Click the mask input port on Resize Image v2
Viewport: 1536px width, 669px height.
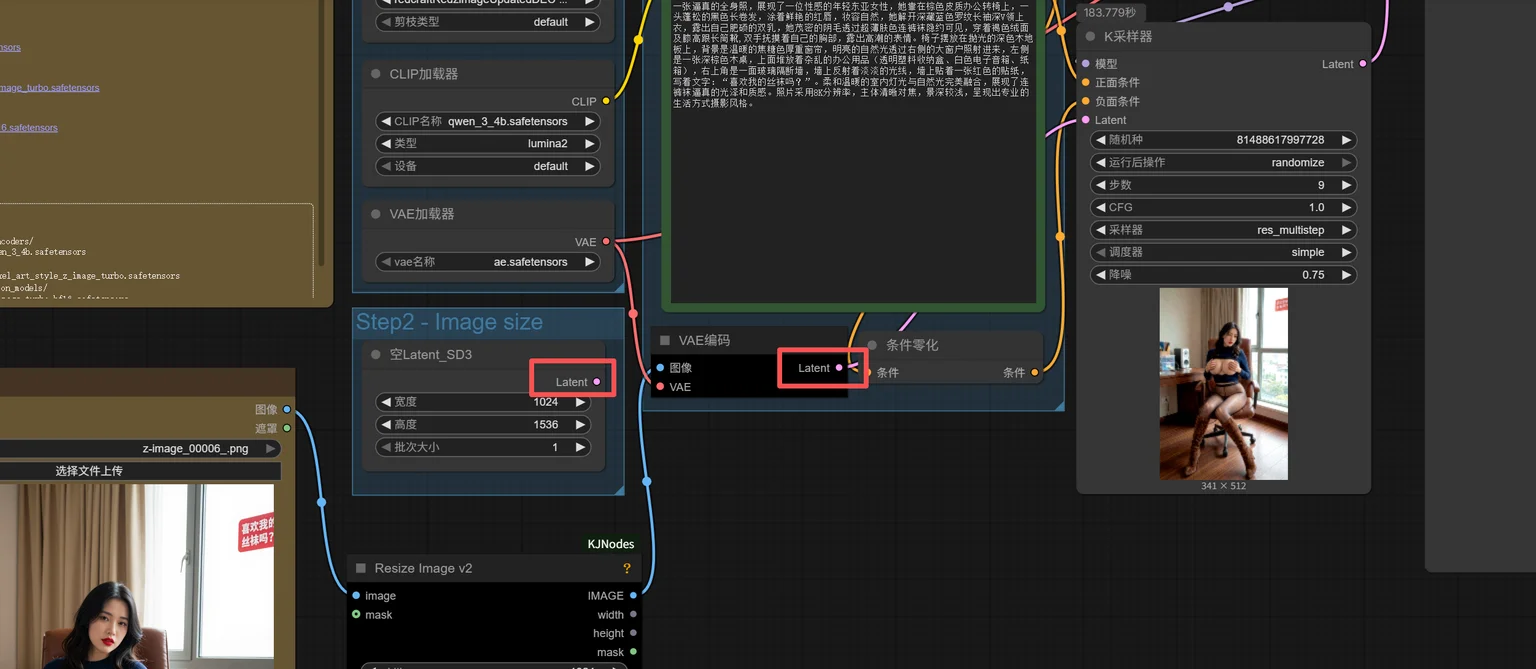[x=356, y=615]
